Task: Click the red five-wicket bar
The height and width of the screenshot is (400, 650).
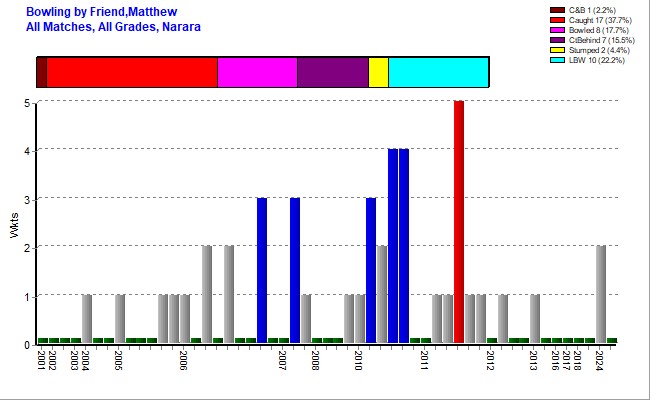Action: [x=459, y=222]
